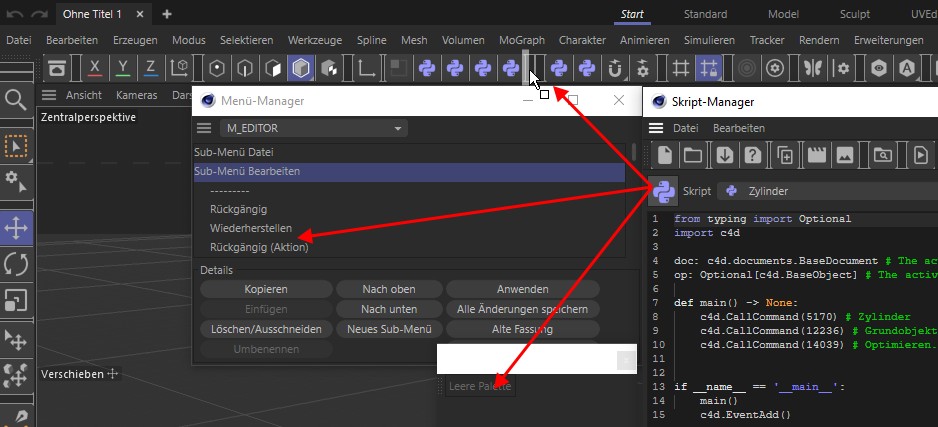Click the help question-mark icon
Viewport: 938px width, 427px height.
pyautogui.click(x=755, y=155)
